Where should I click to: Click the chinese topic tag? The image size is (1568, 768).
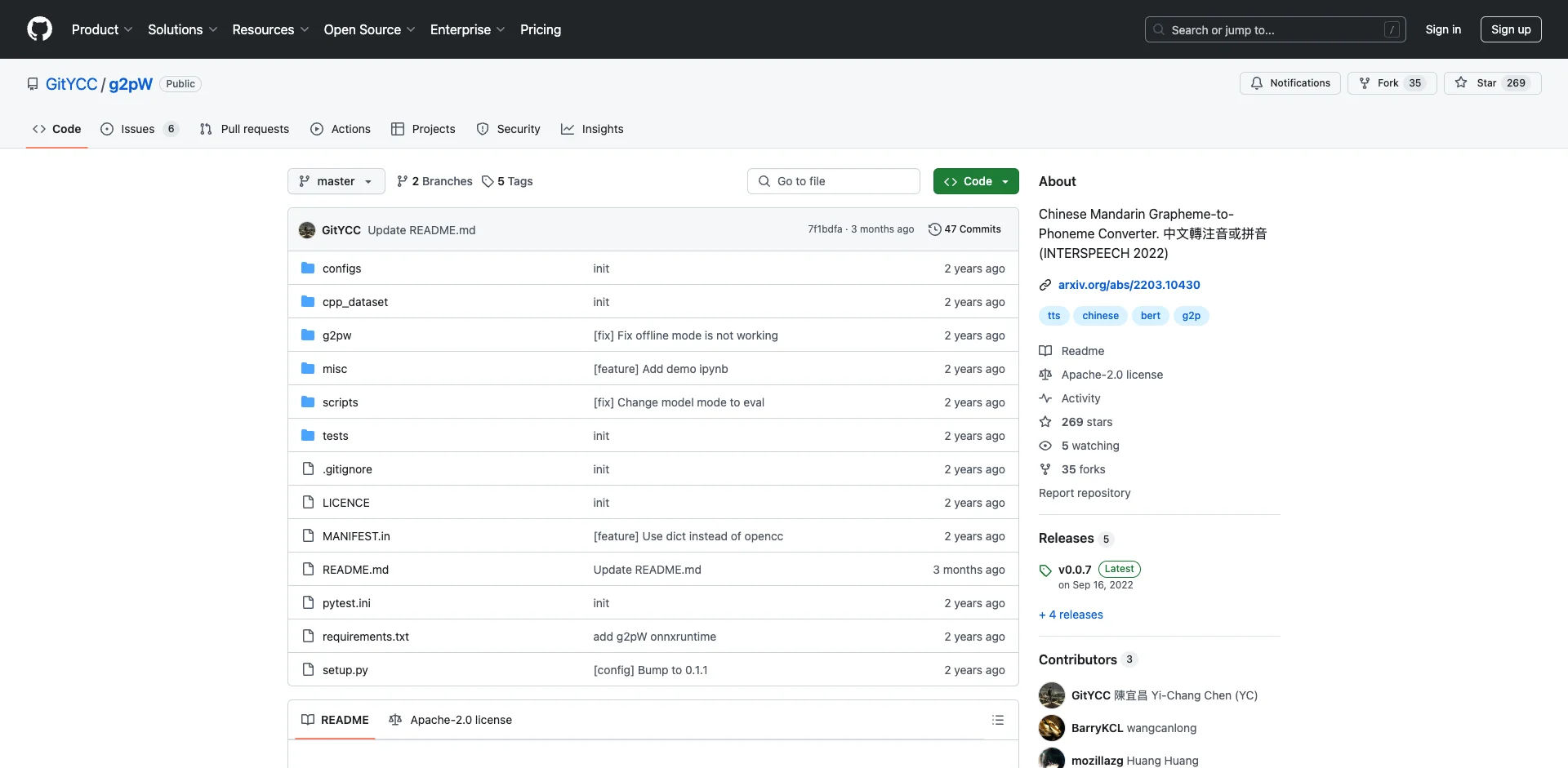click(1101, 316)
